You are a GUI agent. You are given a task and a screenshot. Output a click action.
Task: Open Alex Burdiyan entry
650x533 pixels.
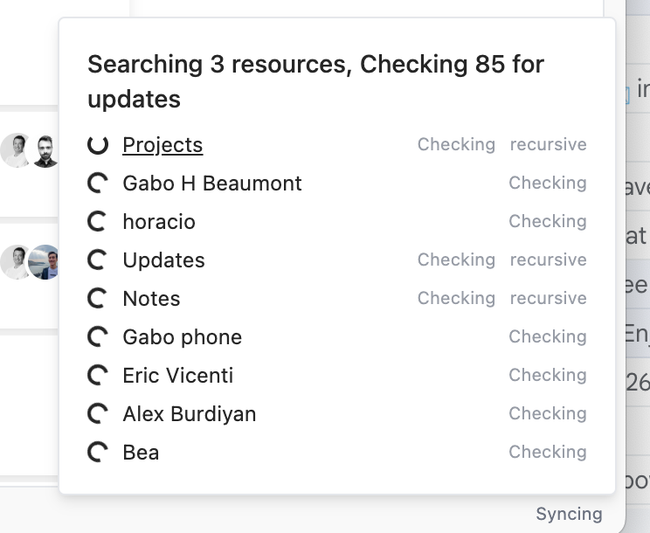point(189,414)
